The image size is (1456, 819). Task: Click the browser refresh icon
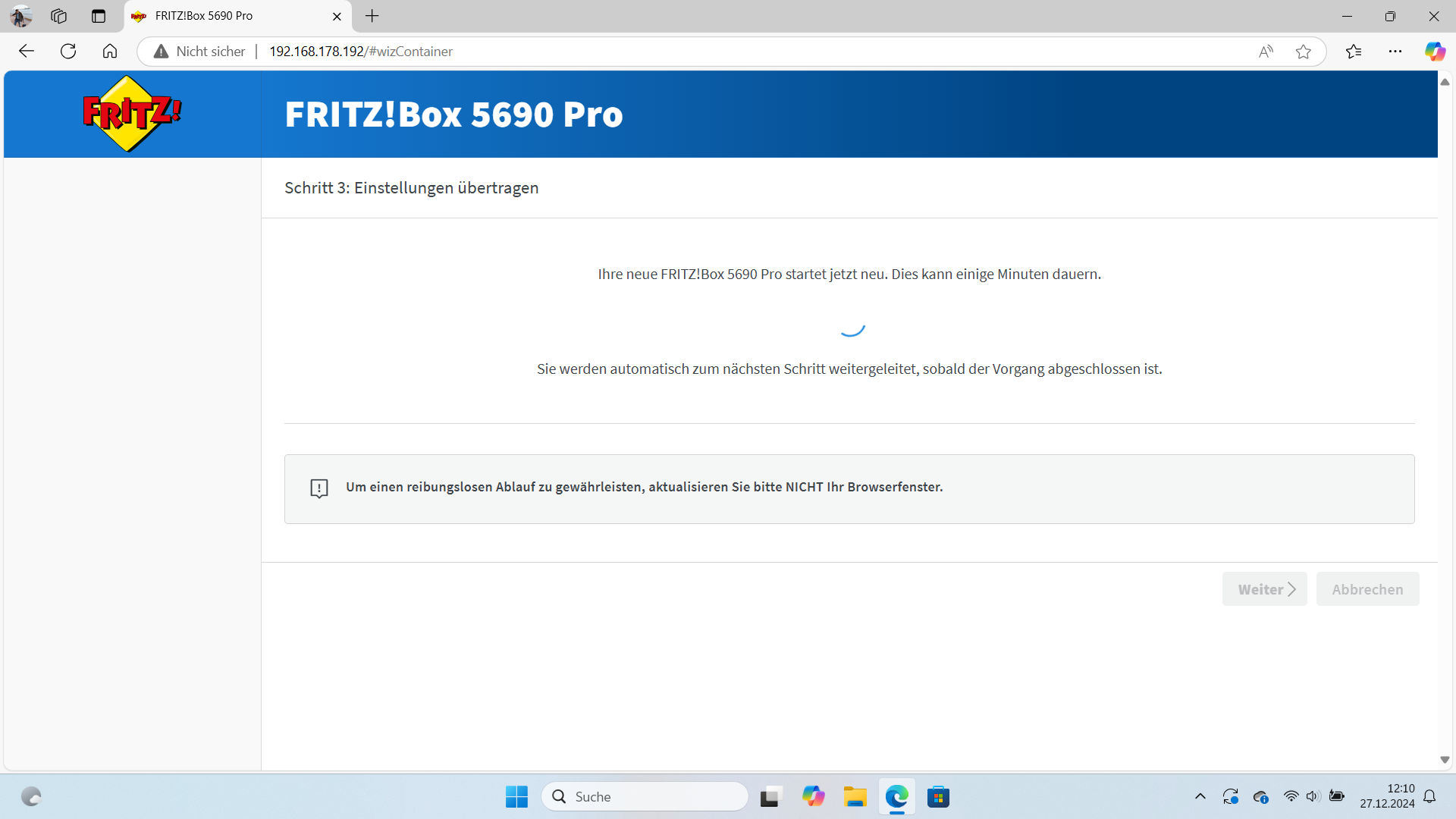[68, 51]
